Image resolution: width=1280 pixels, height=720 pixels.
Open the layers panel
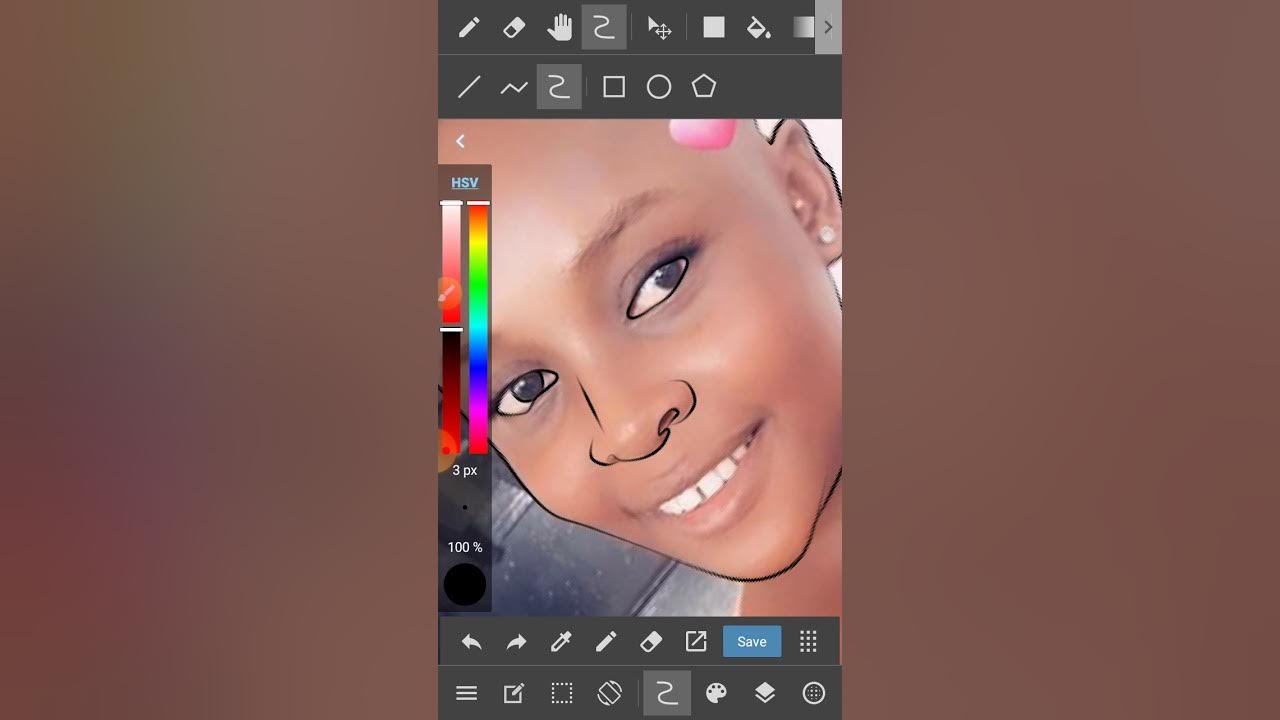click(x=765, y=693)
